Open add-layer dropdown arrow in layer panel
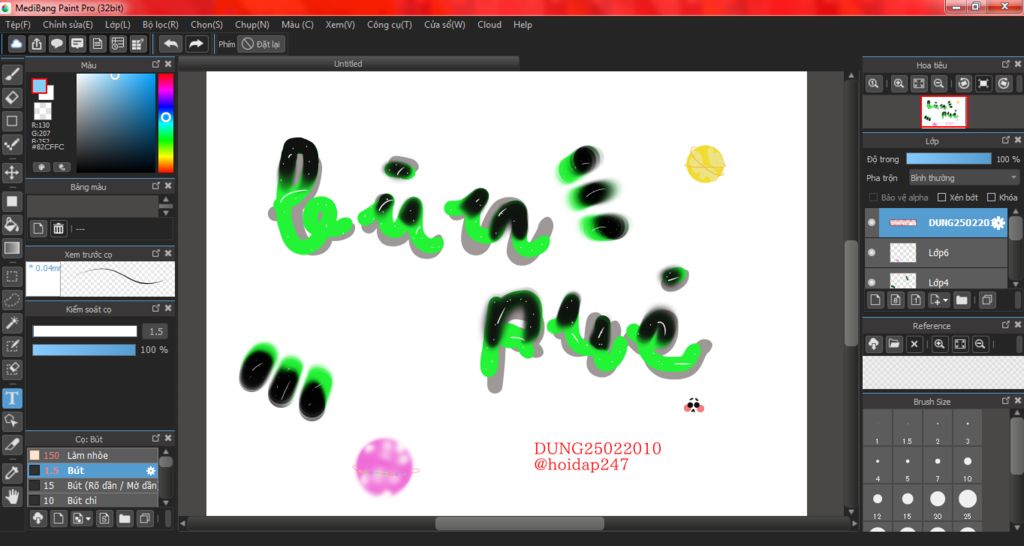Screen dimensions: 1024x546 tap(946, 301)
